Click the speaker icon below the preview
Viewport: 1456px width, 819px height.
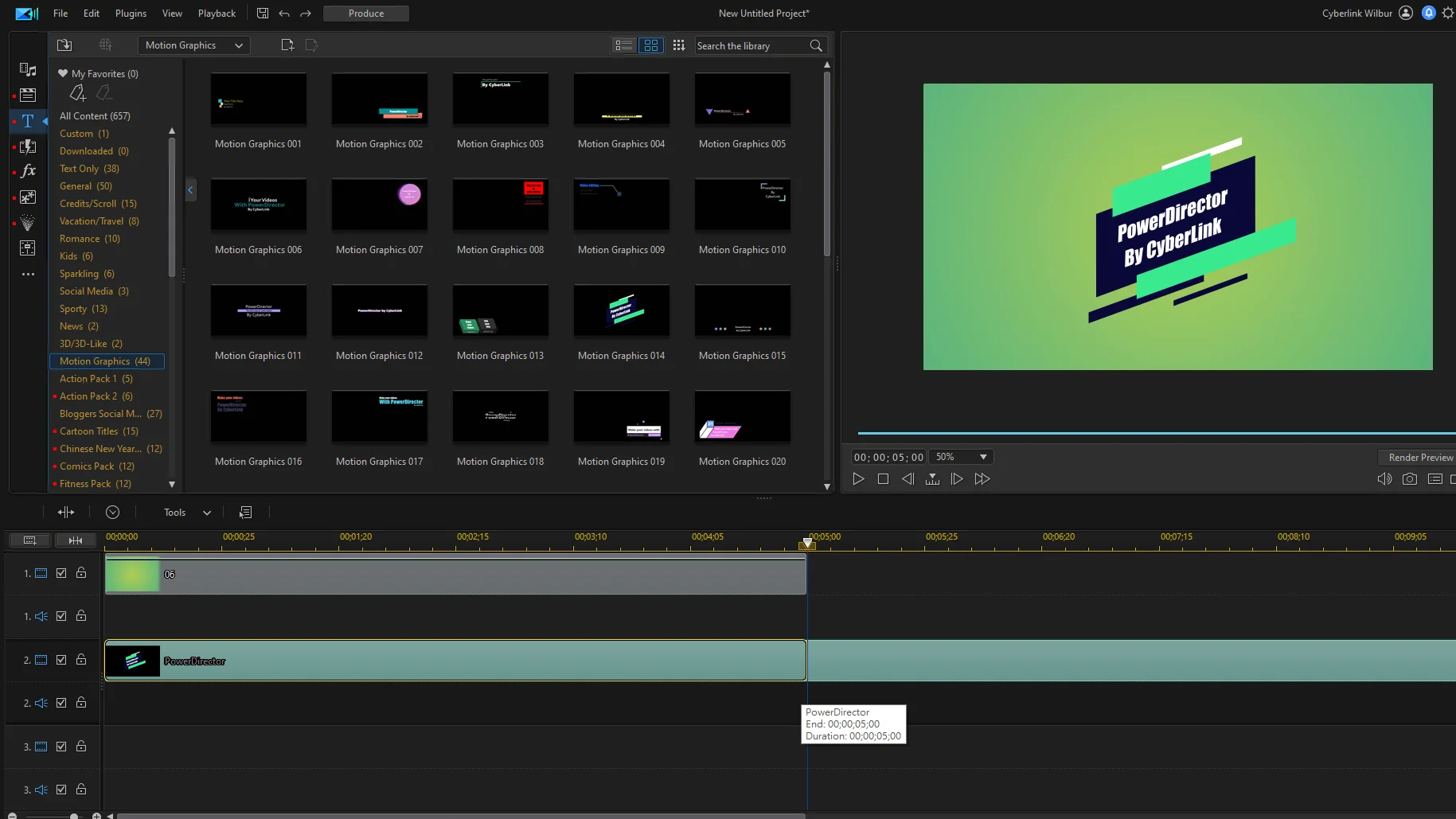[x=1384, y=478]
